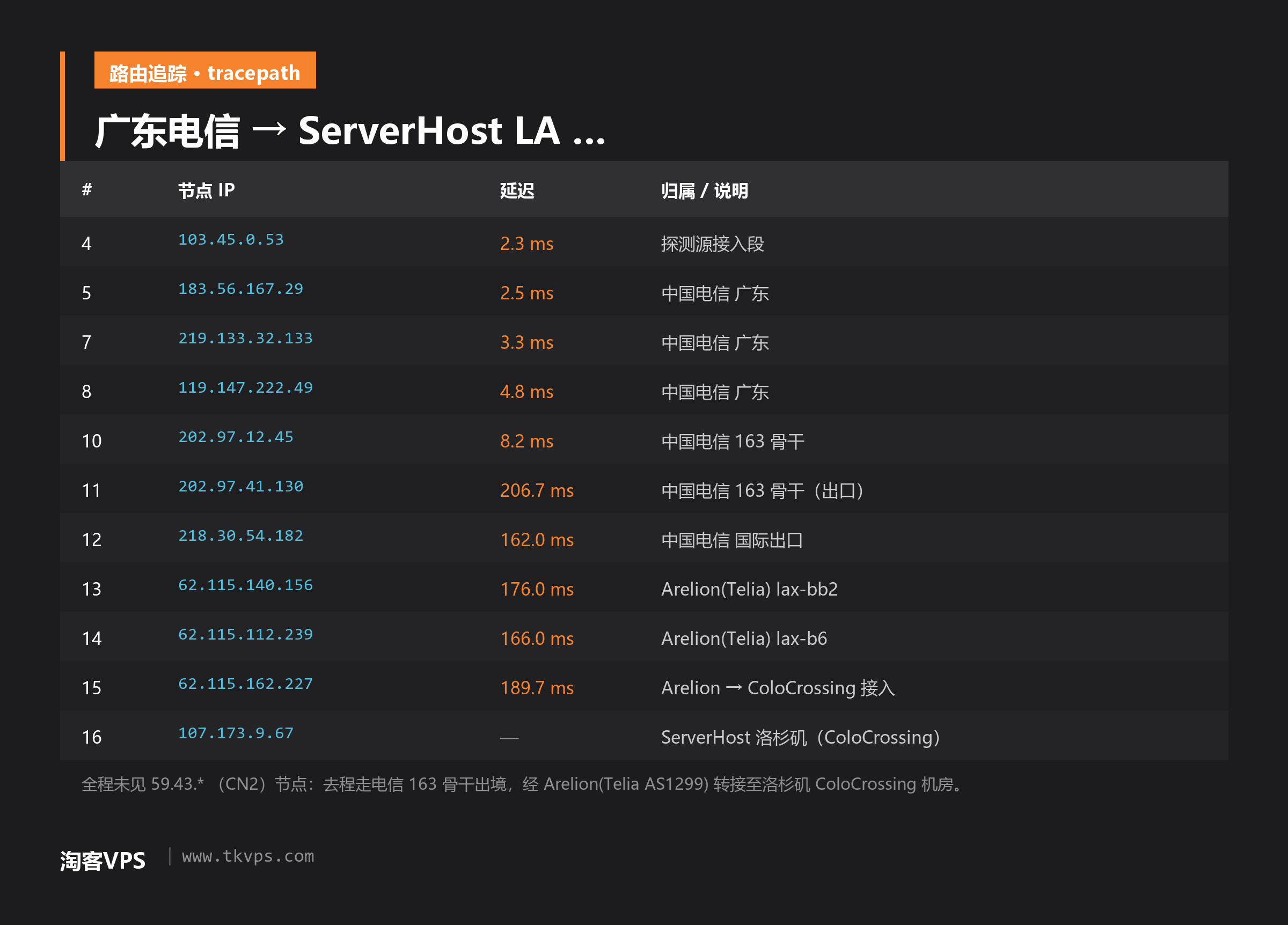This screenshot has width=1288, height=925.
Task: Click ServerHost 洛杉矶（ColoCrossing）description
Action: (802, 738)
